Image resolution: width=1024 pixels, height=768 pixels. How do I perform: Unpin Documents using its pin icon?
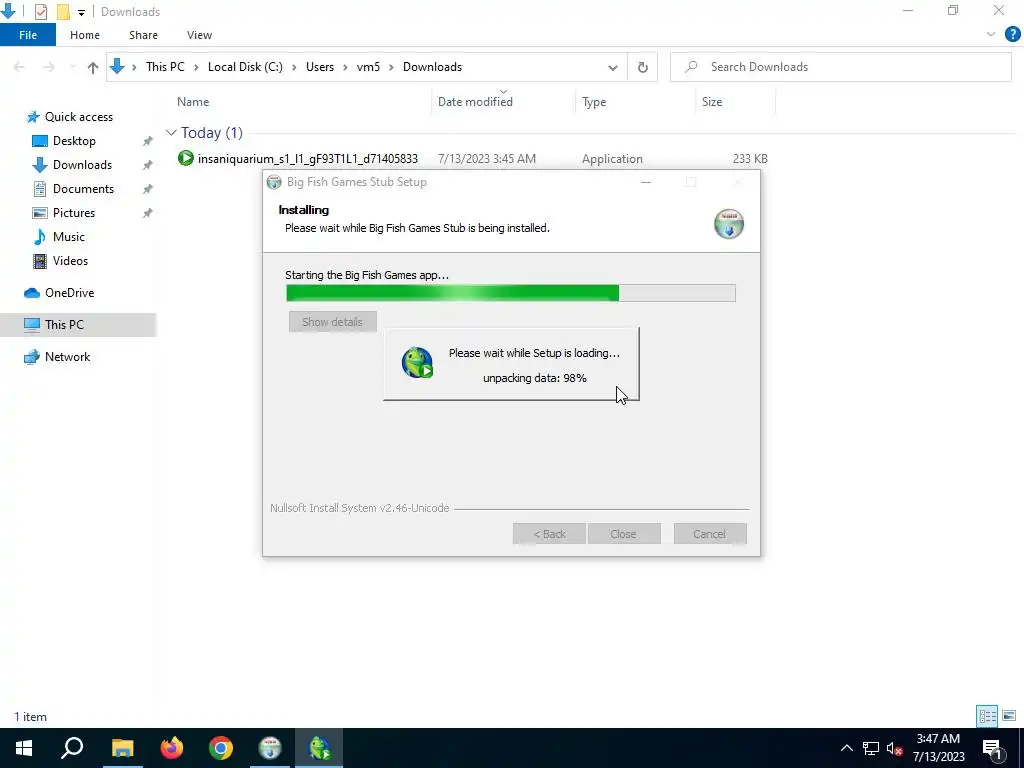[x=148, y=189]
